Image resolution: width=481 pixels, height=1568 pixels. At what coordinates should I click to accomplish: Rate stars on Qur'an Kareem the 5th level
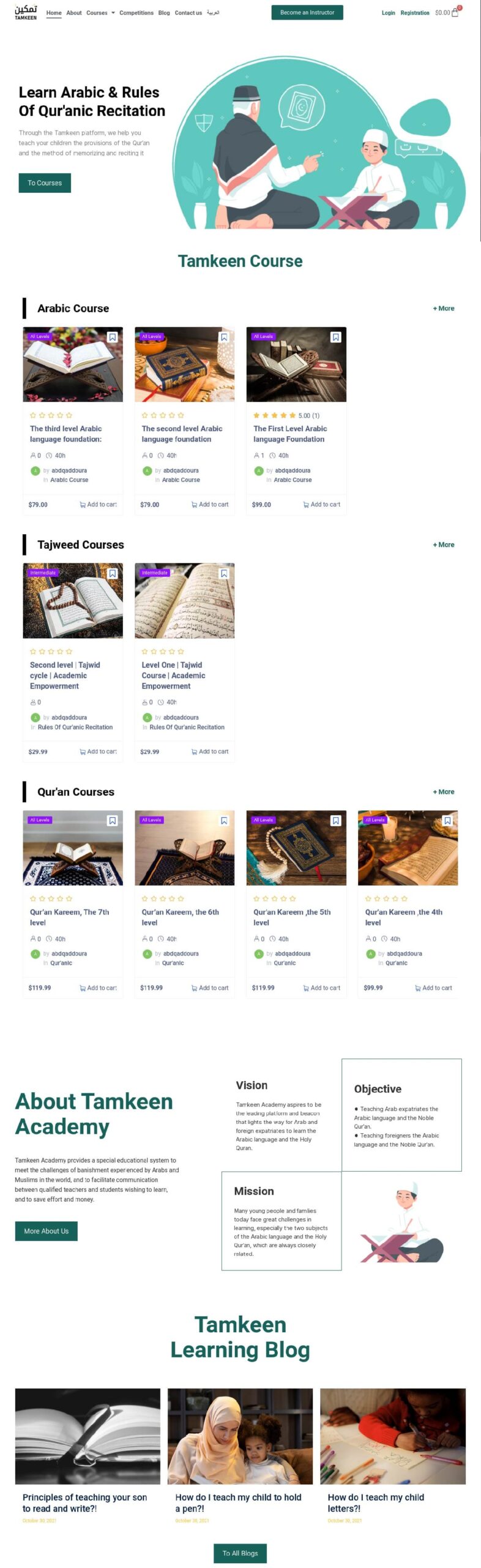(275, 899)
